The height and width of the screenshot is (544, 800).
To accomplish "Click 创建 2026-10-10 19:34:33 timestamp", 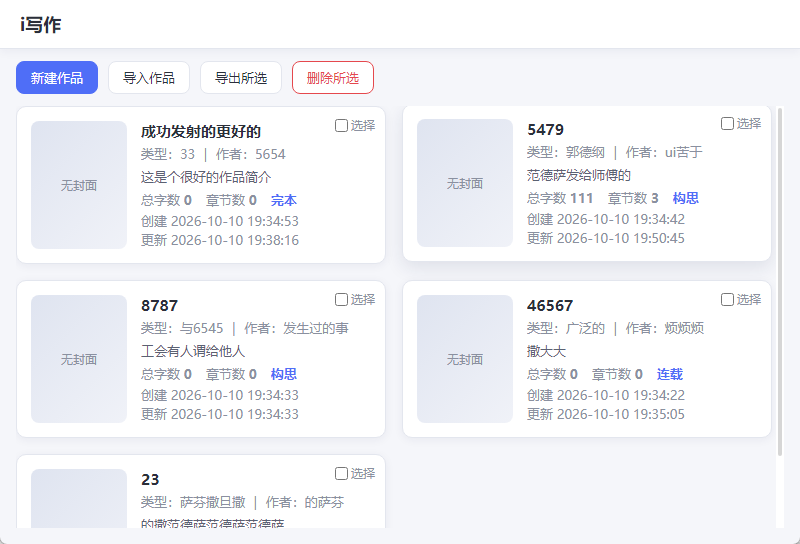I will point(220,395).
